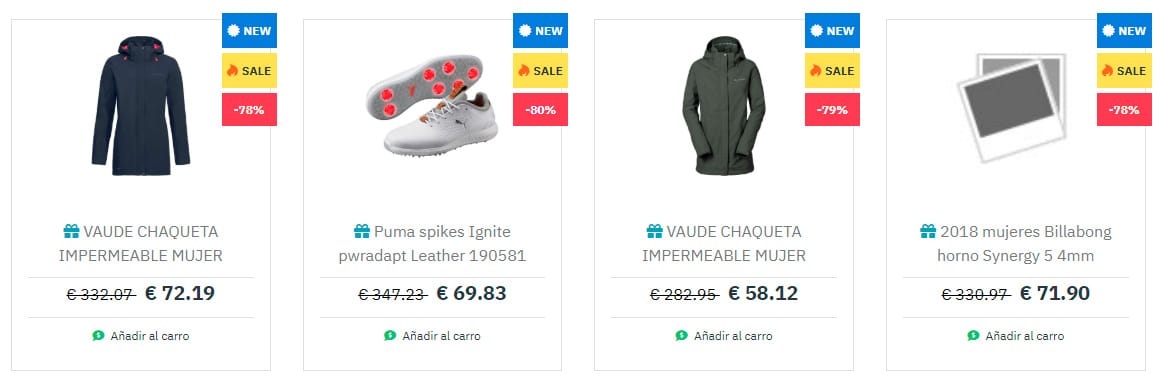The width and height of the screenshot is (1166, 381).
Task: Open the navy VAUDE jacket product image
Action: 141,106
